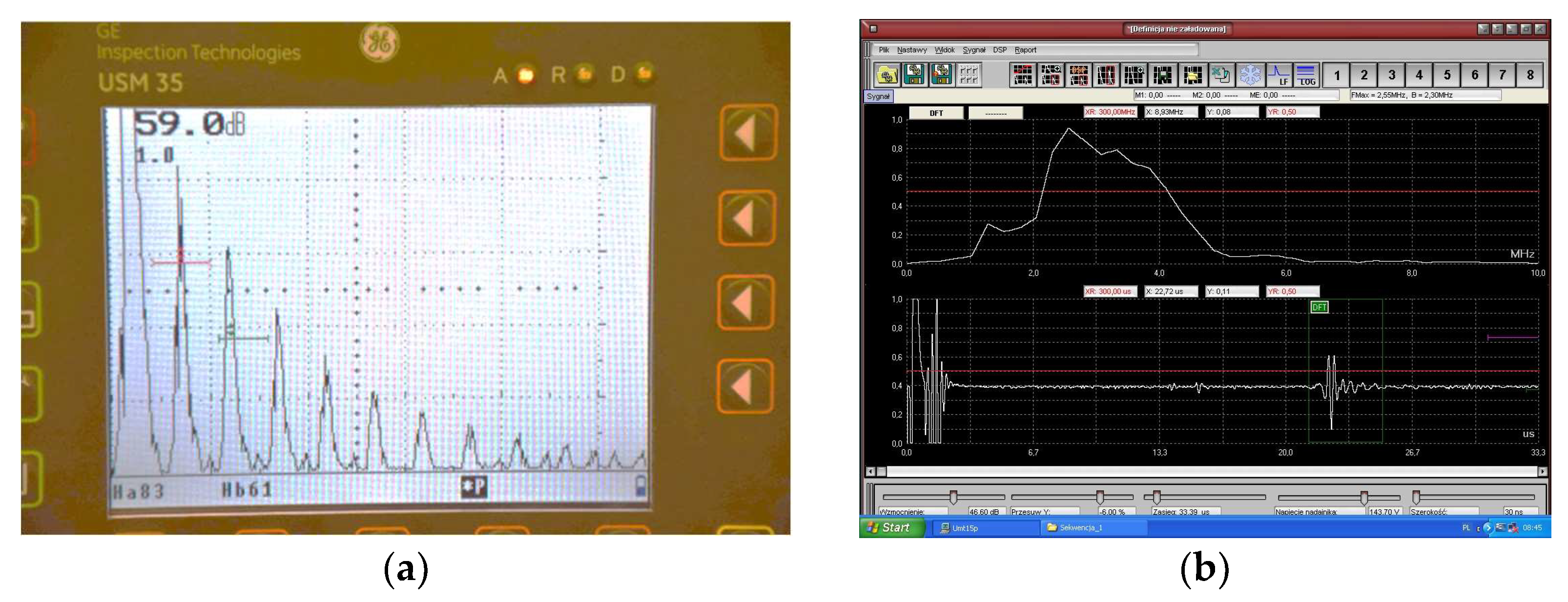Click the Zasięg range slider handle
Image resolution: width=1568 pixels, height=602 pixels.
tap(1156, 498)
